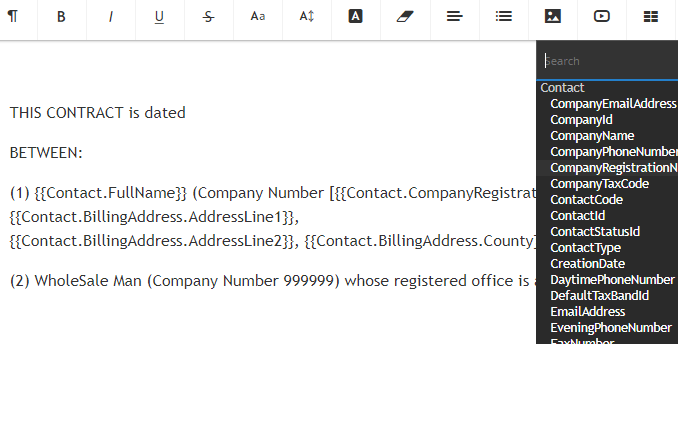Open the paragraph format tool
Viewport: 678px width, 422px height.
point(13,16)
